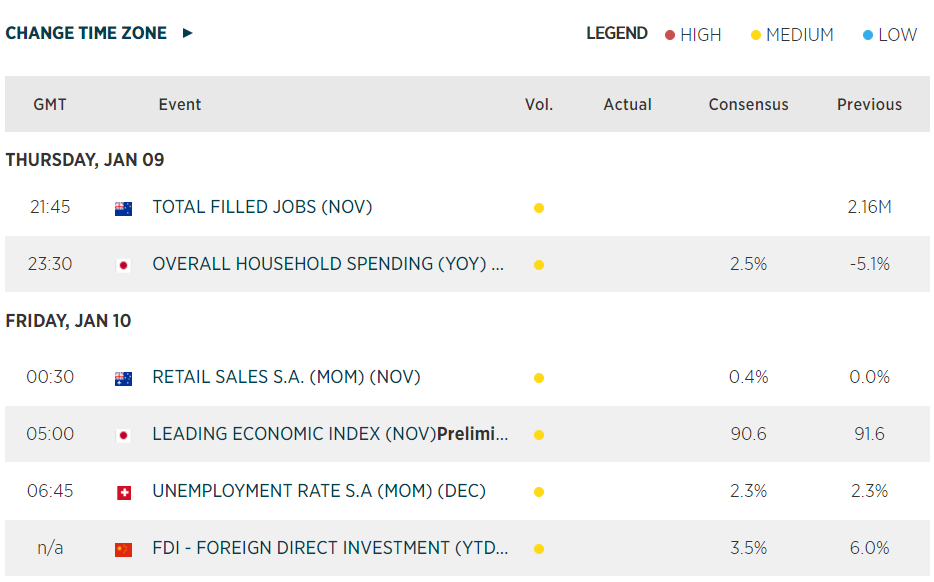
Task: Open the Leading Economic Index (Nov) event
Action: tap(330, 435)
